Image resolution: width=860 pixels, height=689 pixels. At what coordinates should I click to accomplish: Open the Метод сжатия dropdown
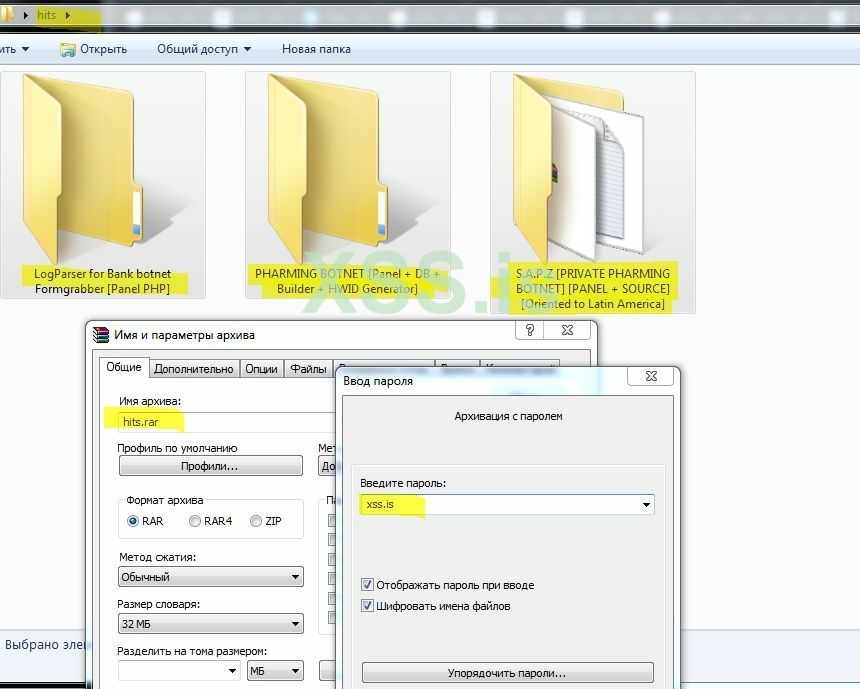[x=211, y=577]
